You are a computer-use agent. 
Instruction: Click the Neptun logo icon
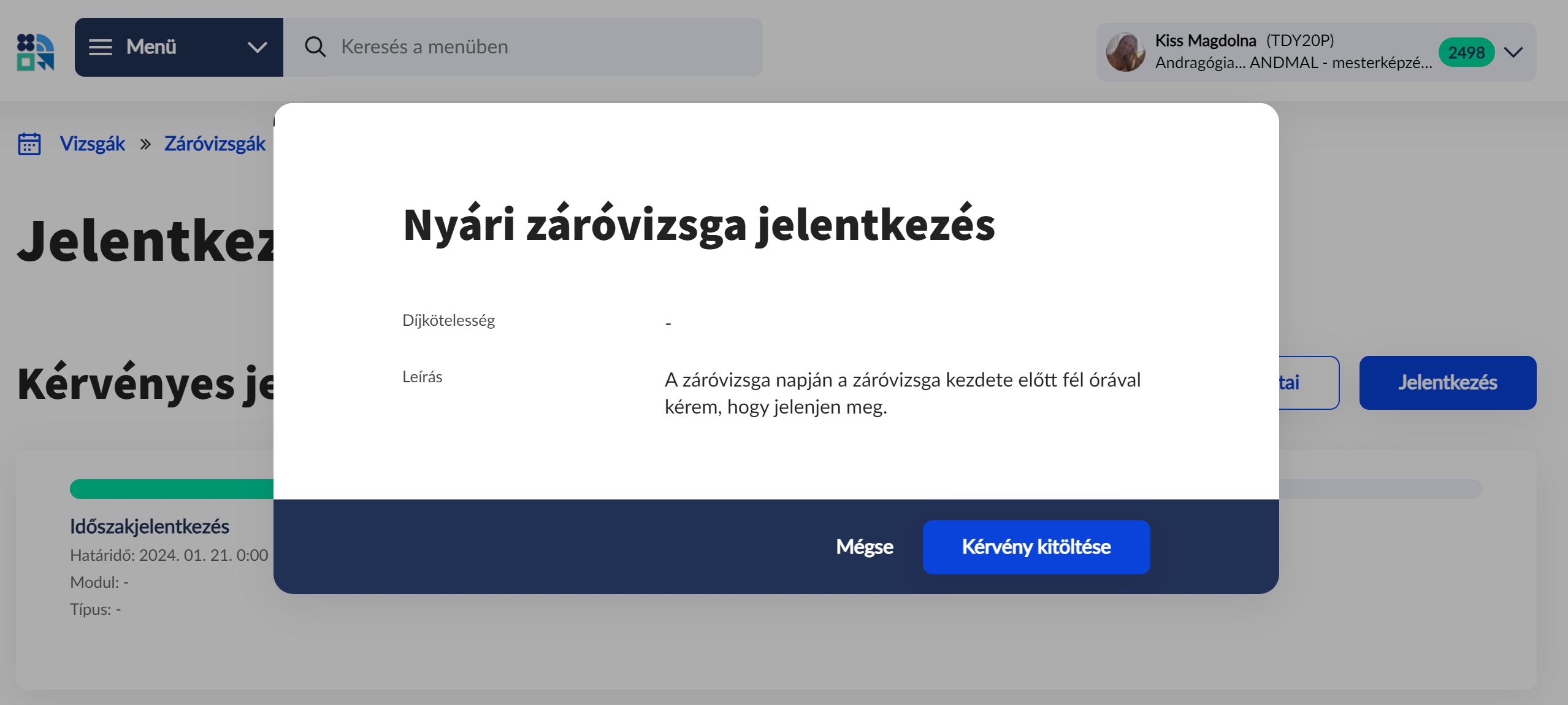point(36,52)
